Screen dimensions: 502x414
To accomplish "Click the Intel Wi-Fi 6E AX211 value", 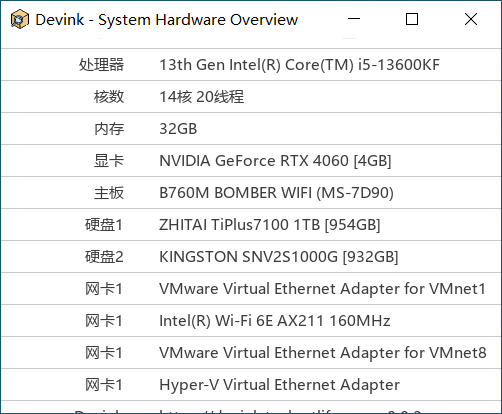I will coord(275,321).
